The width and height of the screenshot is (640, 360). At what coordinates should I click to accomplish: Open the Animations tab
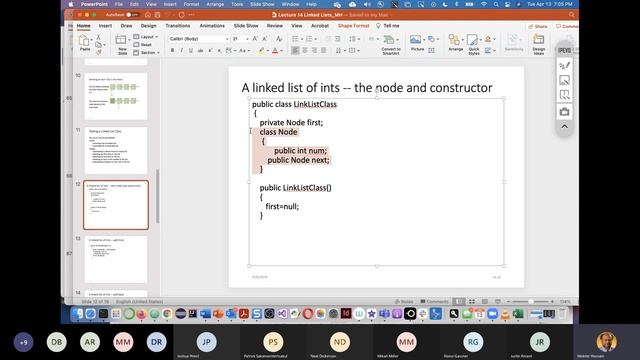point(212,26)
